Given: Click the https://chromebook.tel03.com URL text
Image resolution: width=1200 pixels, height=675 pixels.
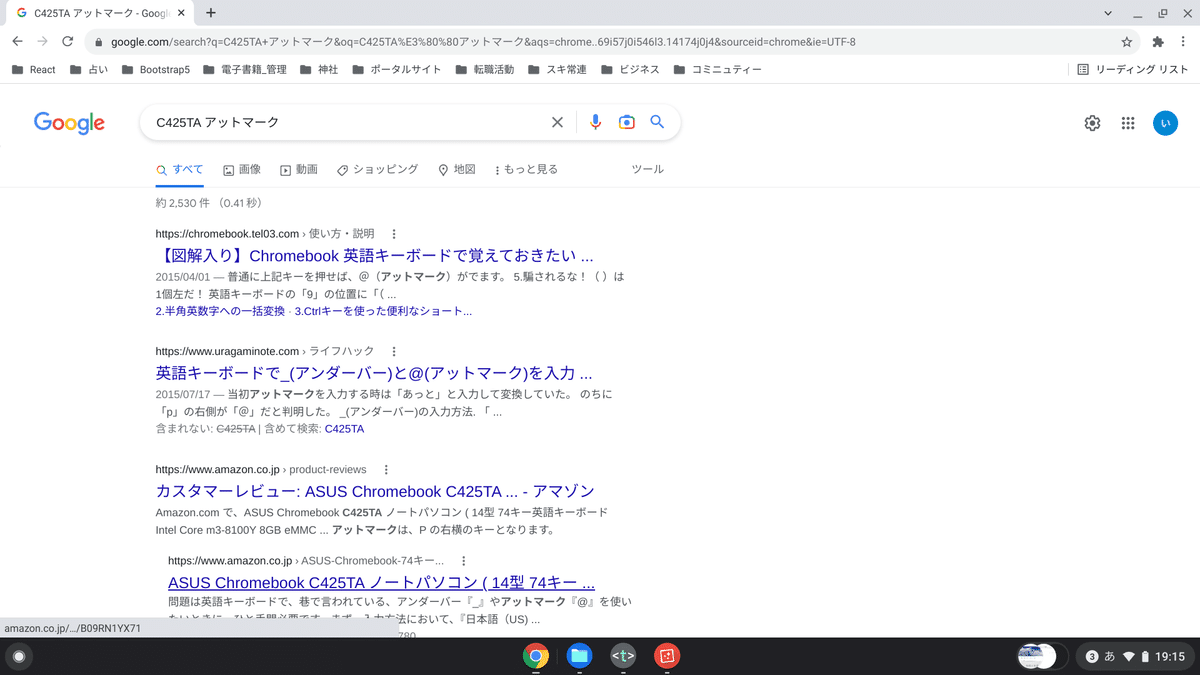Looking at the screenshot, I should [x=227, y=234].
